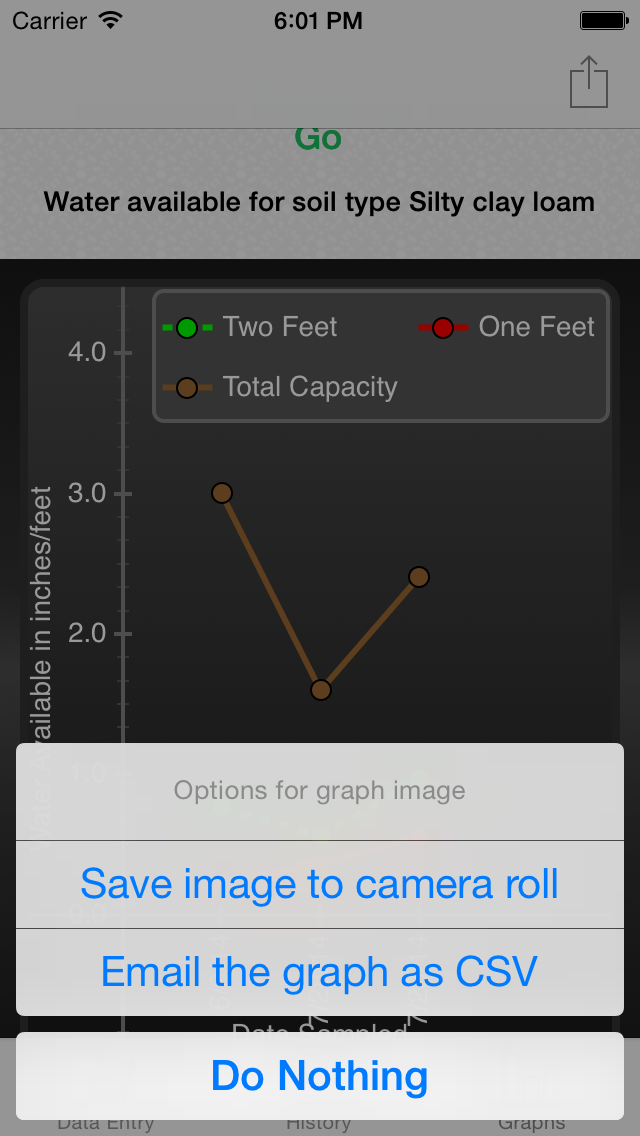The height and width of the screenshot is (1136, 640).
Task: Click the red One Feet legend marker
Action: point(443,327)
